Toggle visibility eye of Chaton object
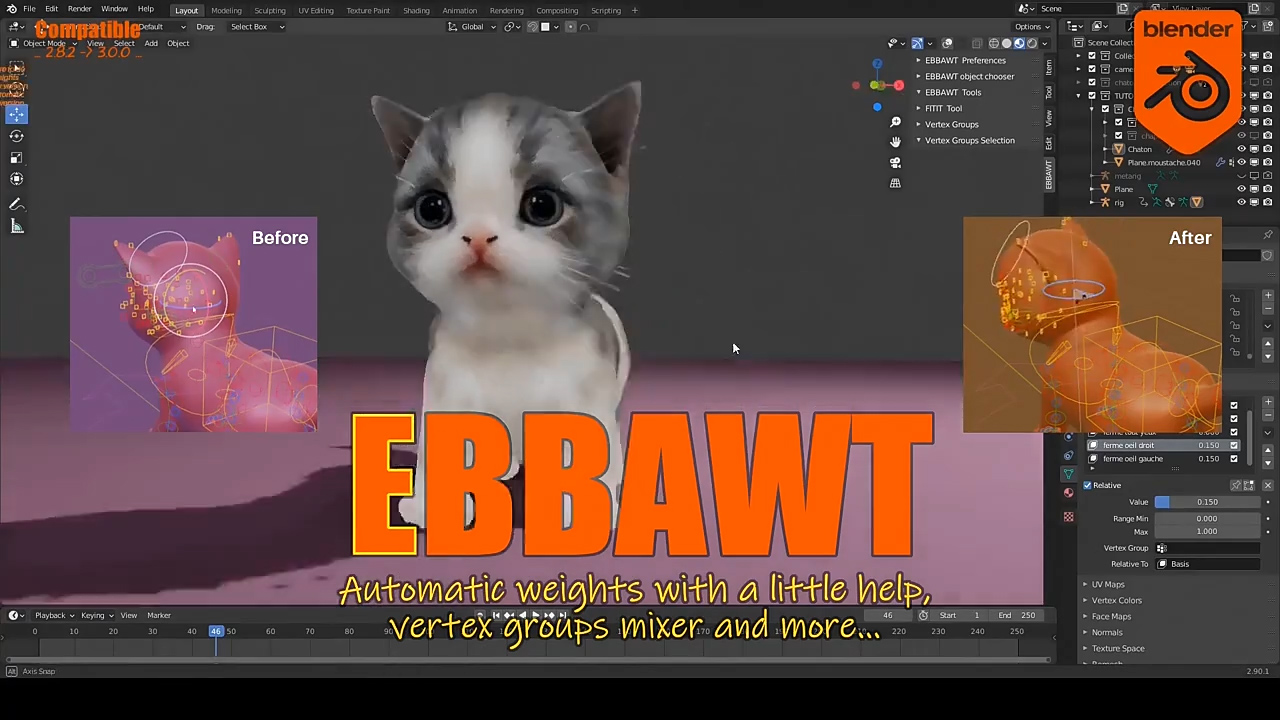Screen dimensions: 1280x720 click(1242, 149)
